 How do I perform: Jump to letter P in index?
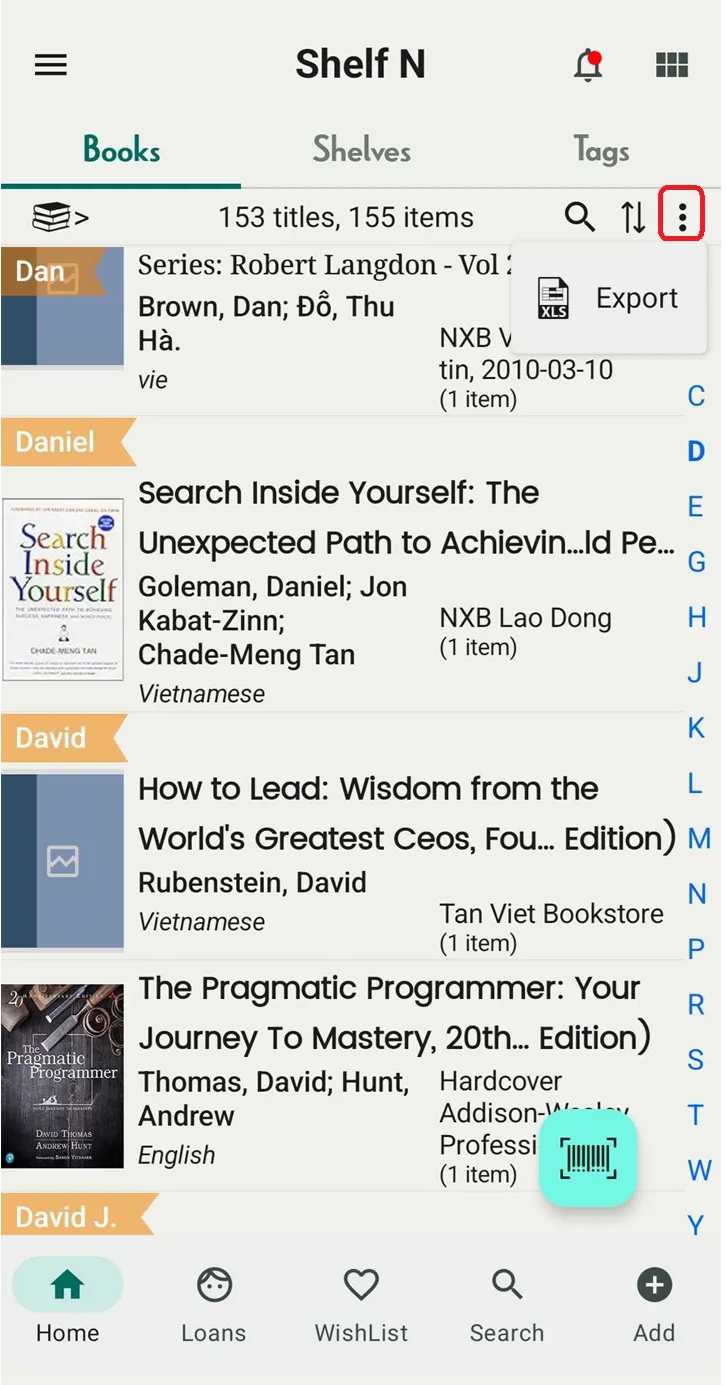(697, 949)
